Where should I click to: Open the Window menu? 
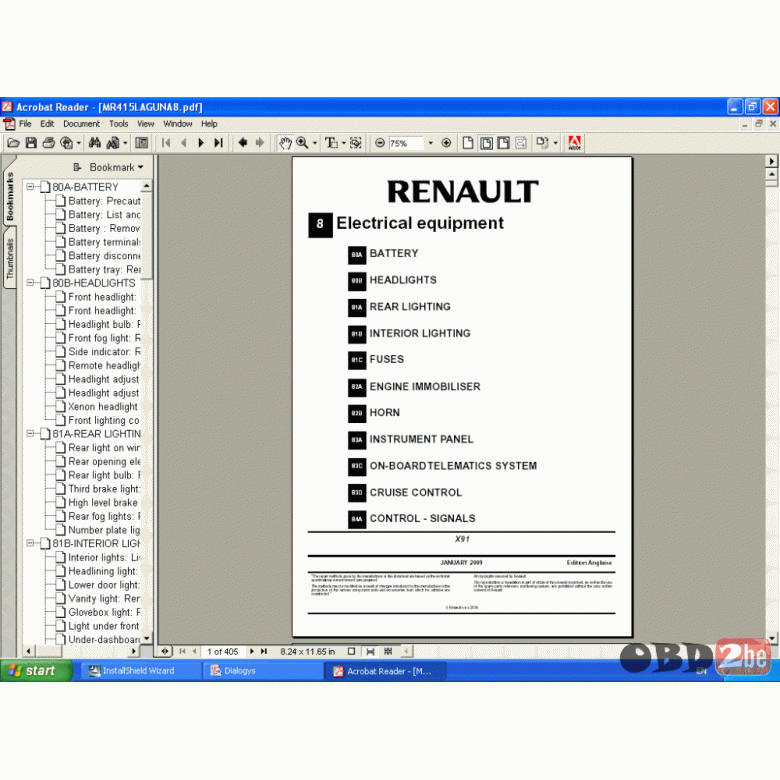[178, 124]
